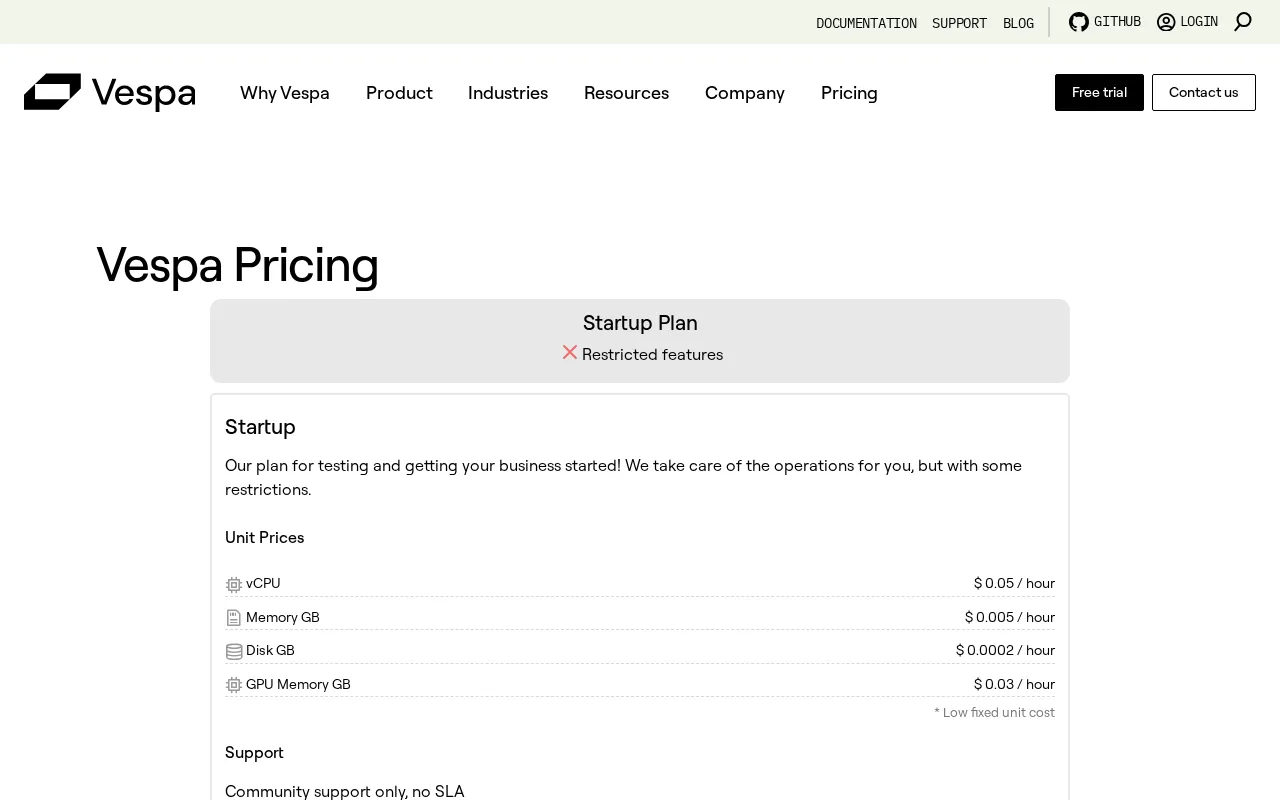1280x800 pixels.
Task: Click Community support only, no SLA text
Action: point(345,791)
